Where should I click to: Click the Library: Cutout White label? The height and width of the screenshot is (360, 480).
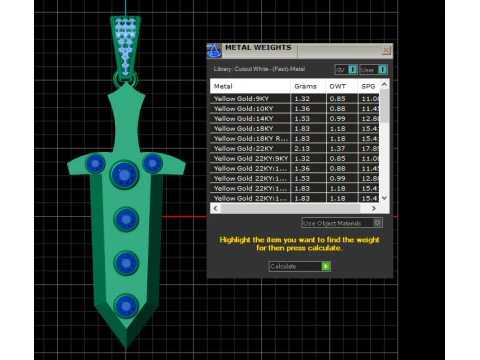pos(259,69)
